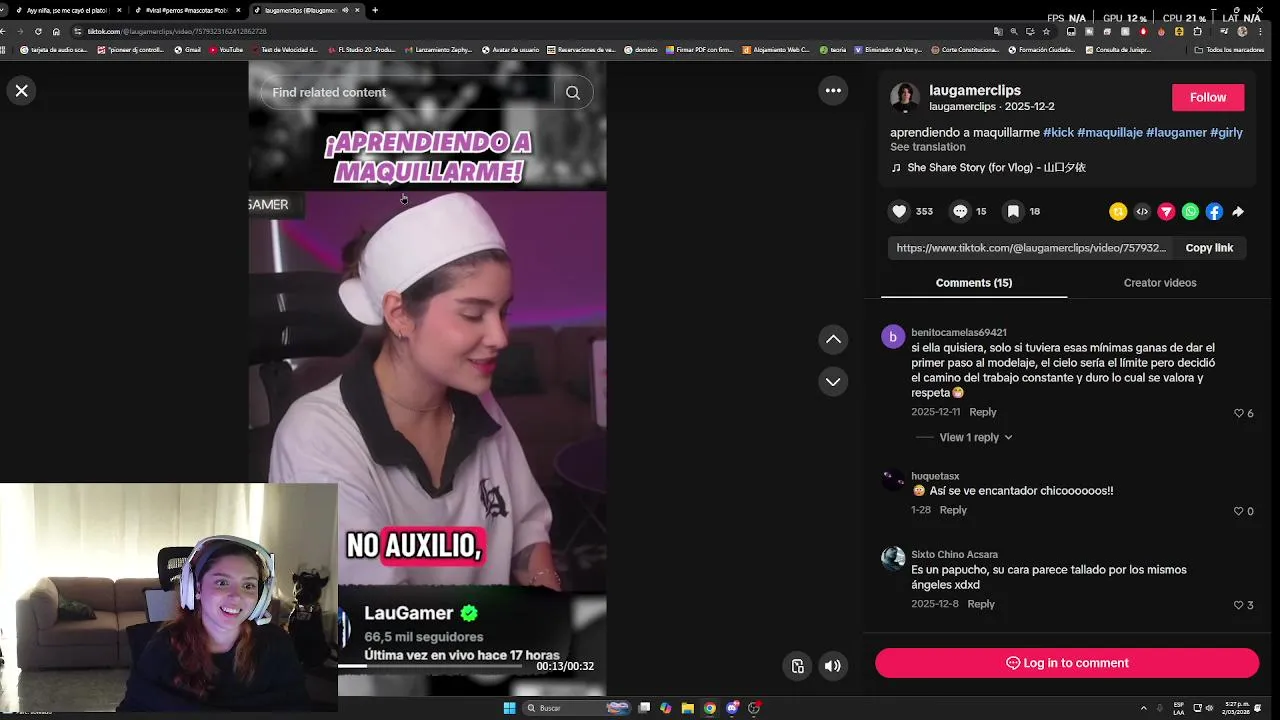The height and width of the screenshot is (720, 1280).
Task: Click the yellow repost icon
Action: pos(1118,211)
